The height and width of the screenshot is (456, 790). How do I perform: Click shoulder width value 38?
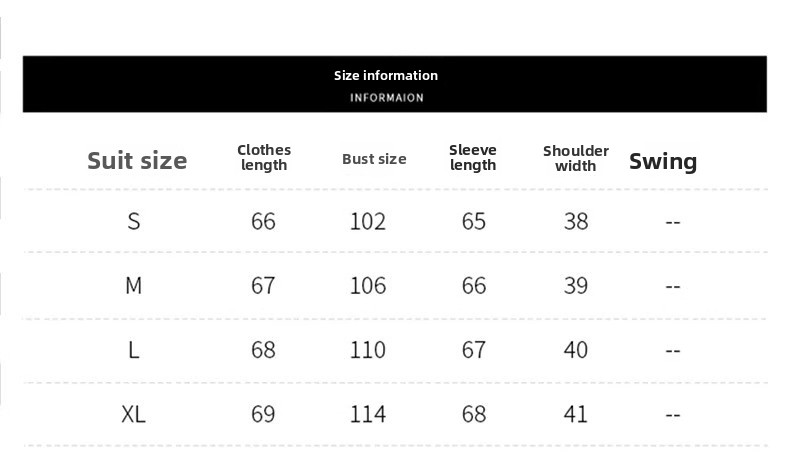click(x=576, y=221)
